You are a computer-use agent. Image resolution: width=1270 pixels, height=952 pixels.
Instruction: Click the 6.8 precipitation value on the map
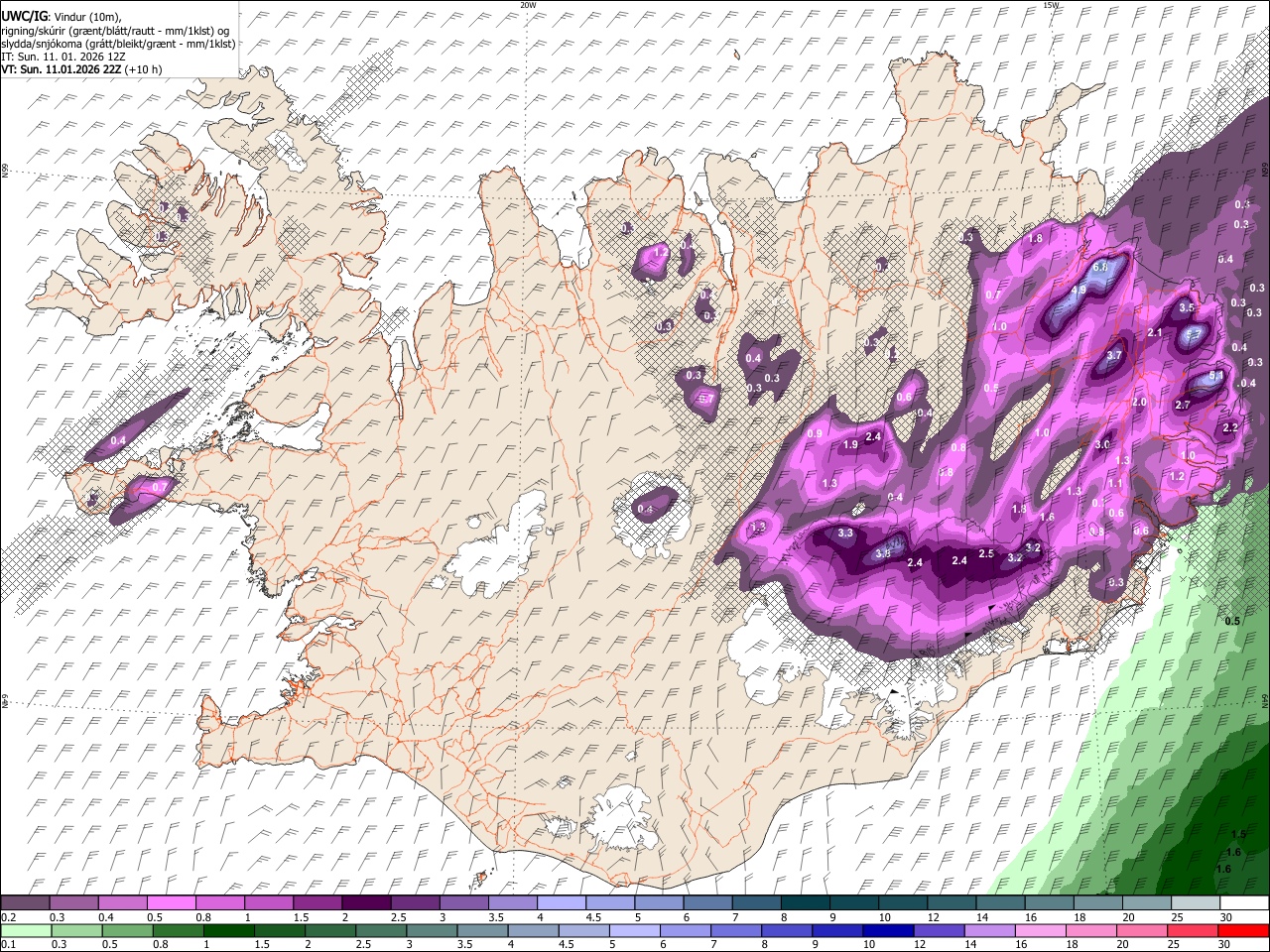coord(1099,268)
